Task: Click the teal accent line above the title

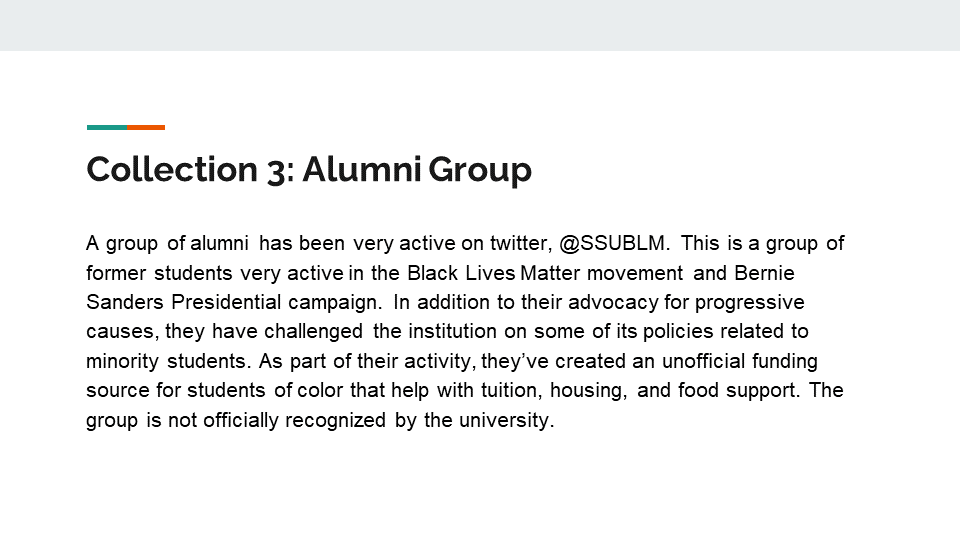Action: point(107,127)
